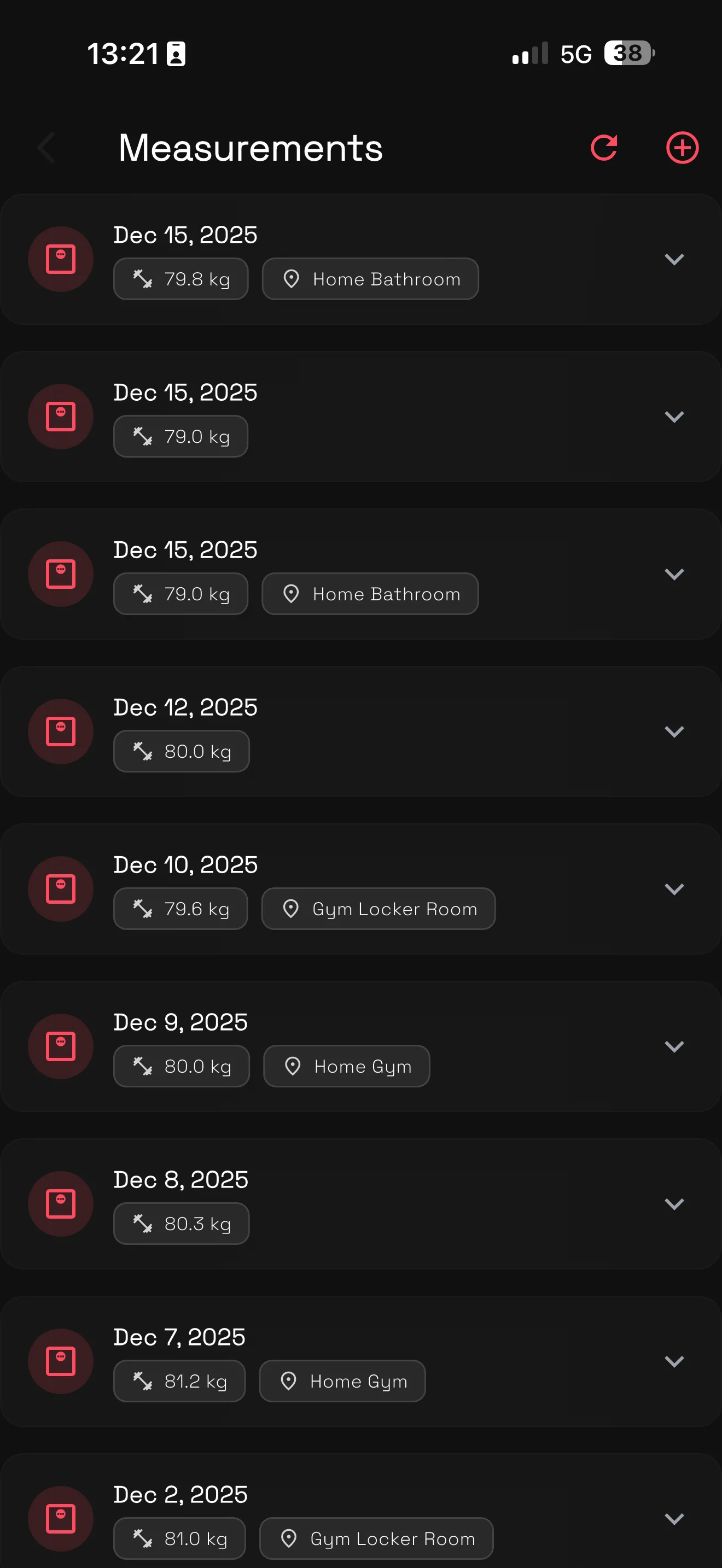Tap the scale icon for Dec 7 entry
Image resolution: width=722 pixels, height=1568 pixels.
pos(61,1362)
